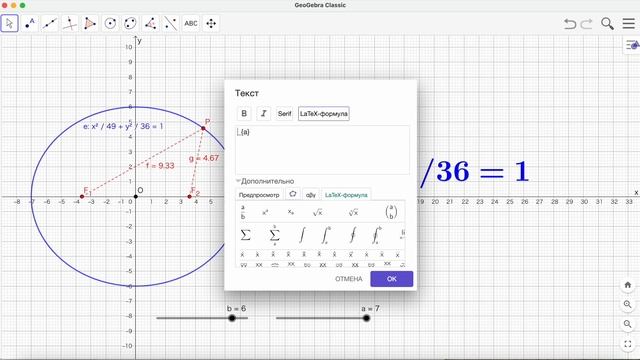Click the slider b = 6 handle
The height and width of the screenshot is (360, 640).
click(x=232, y=318)
